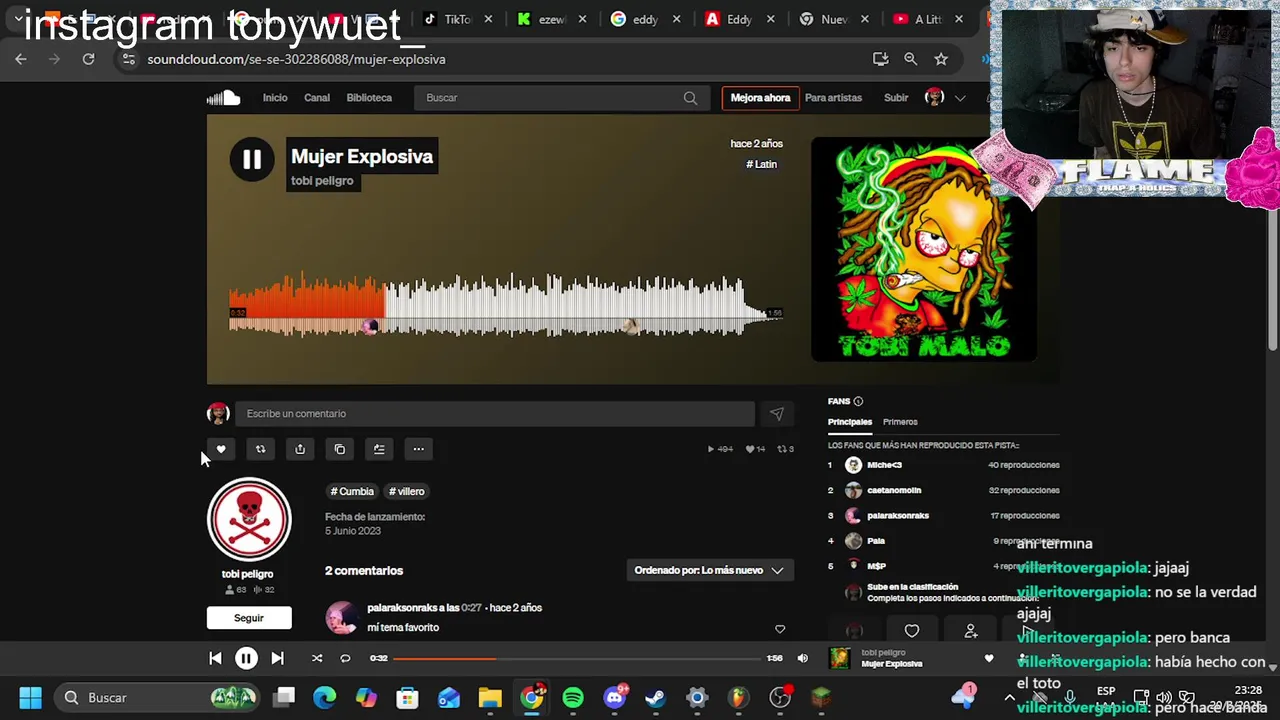1280x720 pixels.
Task: Reload the page in the browser
Action: point(88,59)
